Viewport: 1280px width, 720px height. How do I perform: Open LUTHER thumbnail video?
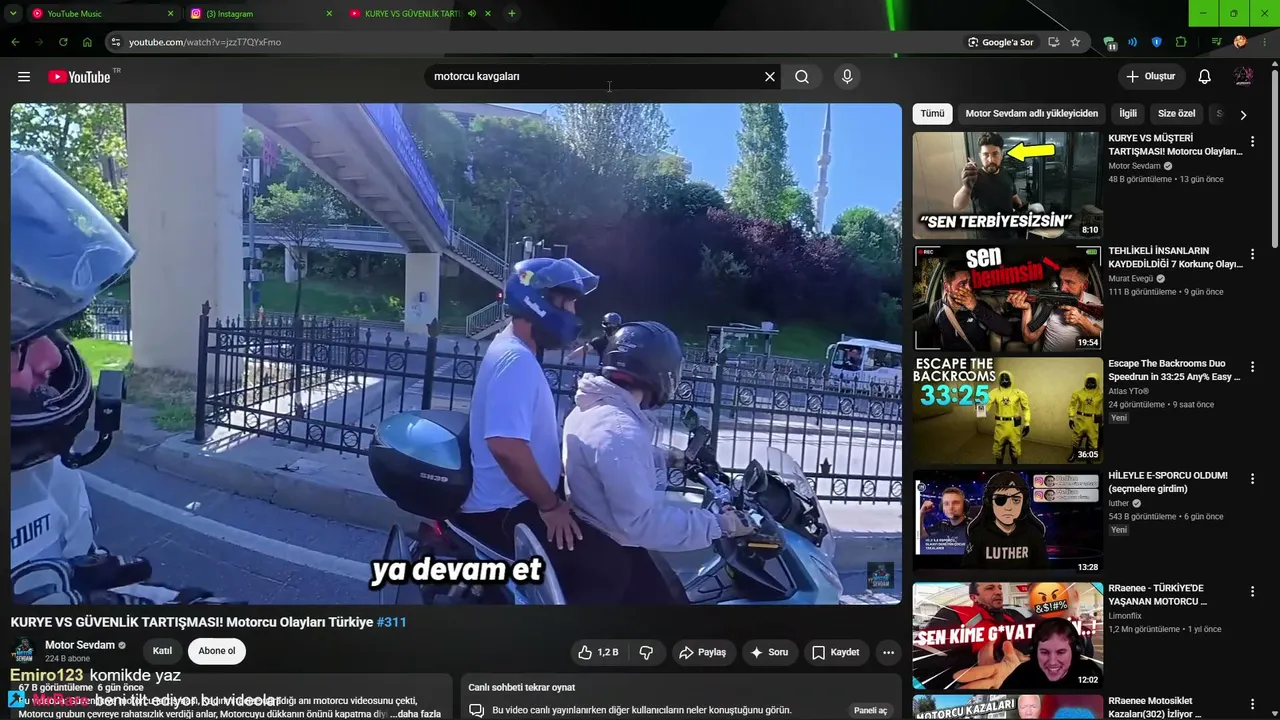tap(1007, 523)
